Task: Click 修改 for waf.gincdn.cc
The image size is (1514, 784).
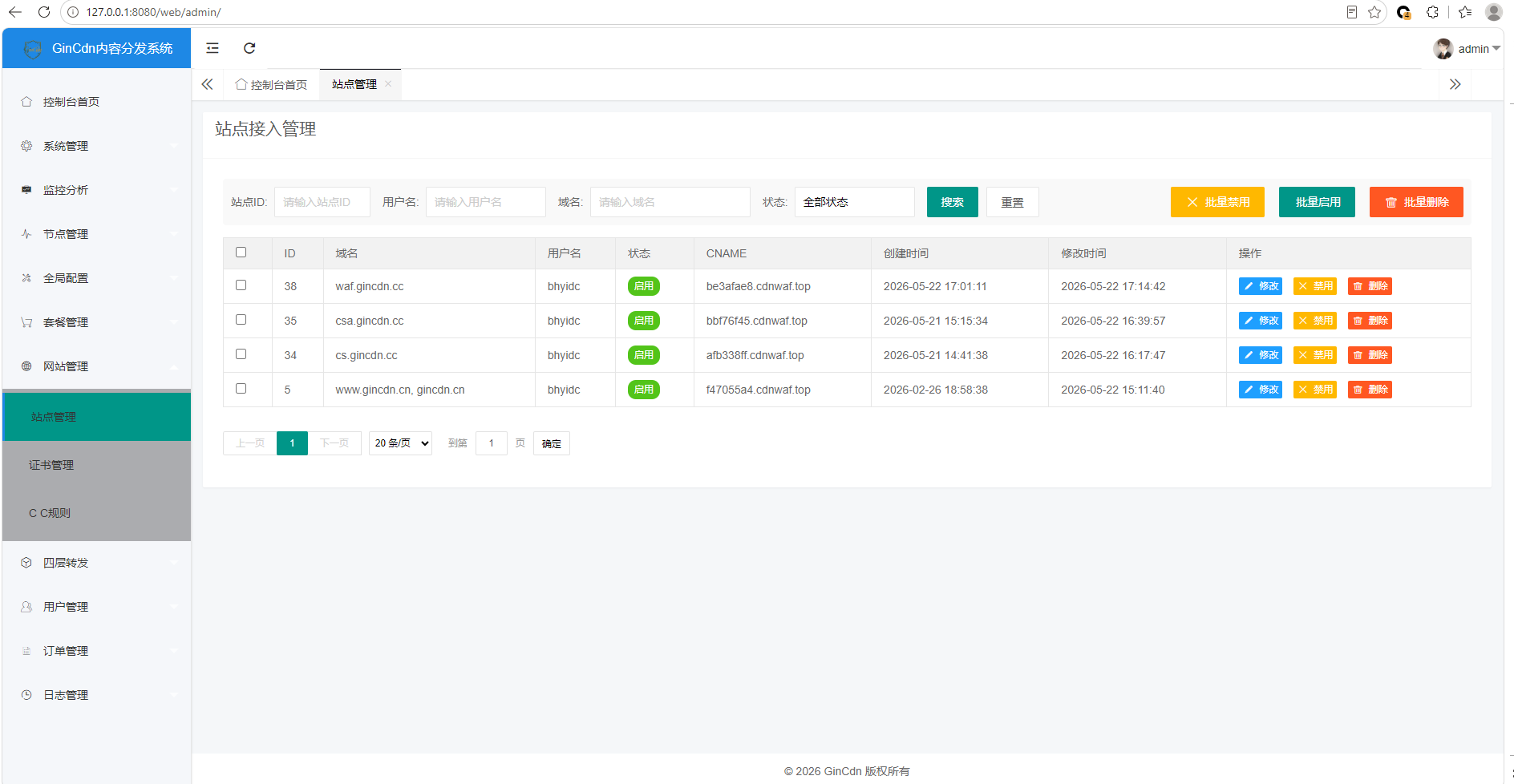Action: coord(1261,286)
